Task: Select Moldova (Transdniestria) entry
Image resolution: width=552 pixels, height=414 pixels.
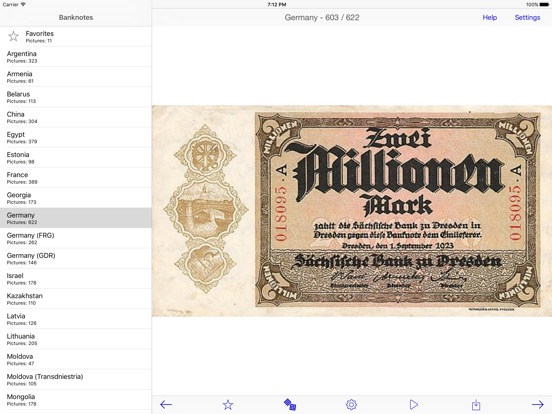Action: click(x=76, y=380)
